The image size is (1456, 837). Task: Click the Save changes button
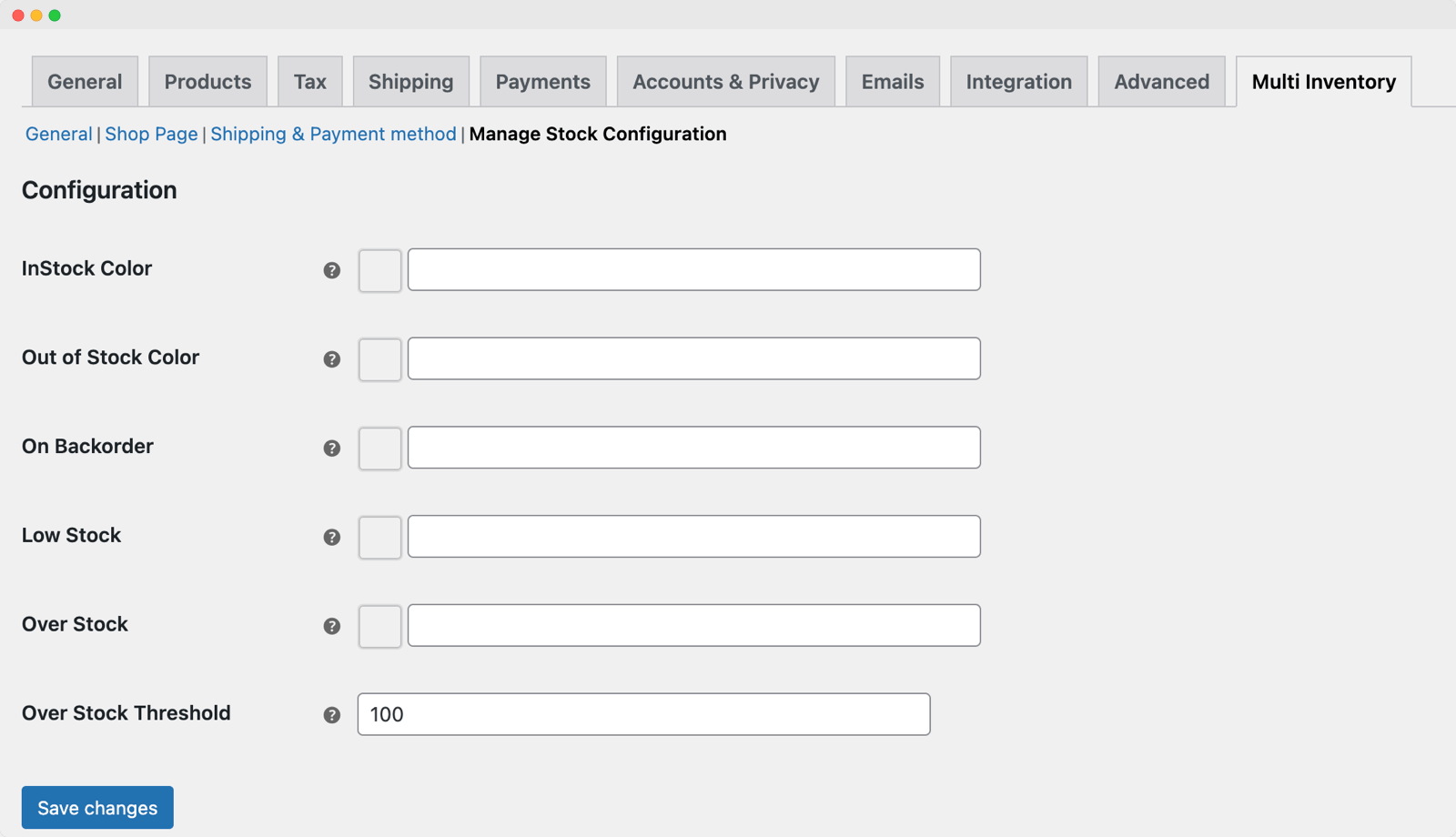coord(96,807)
